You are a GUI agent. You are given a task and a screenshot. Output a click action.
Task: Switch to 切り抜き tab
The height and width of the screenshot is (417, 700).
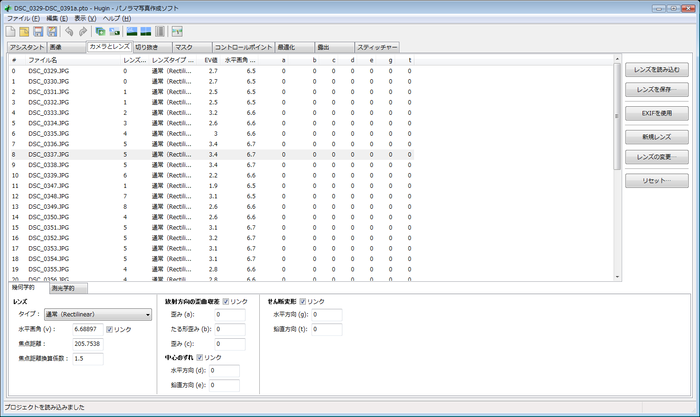click(153, 47)
